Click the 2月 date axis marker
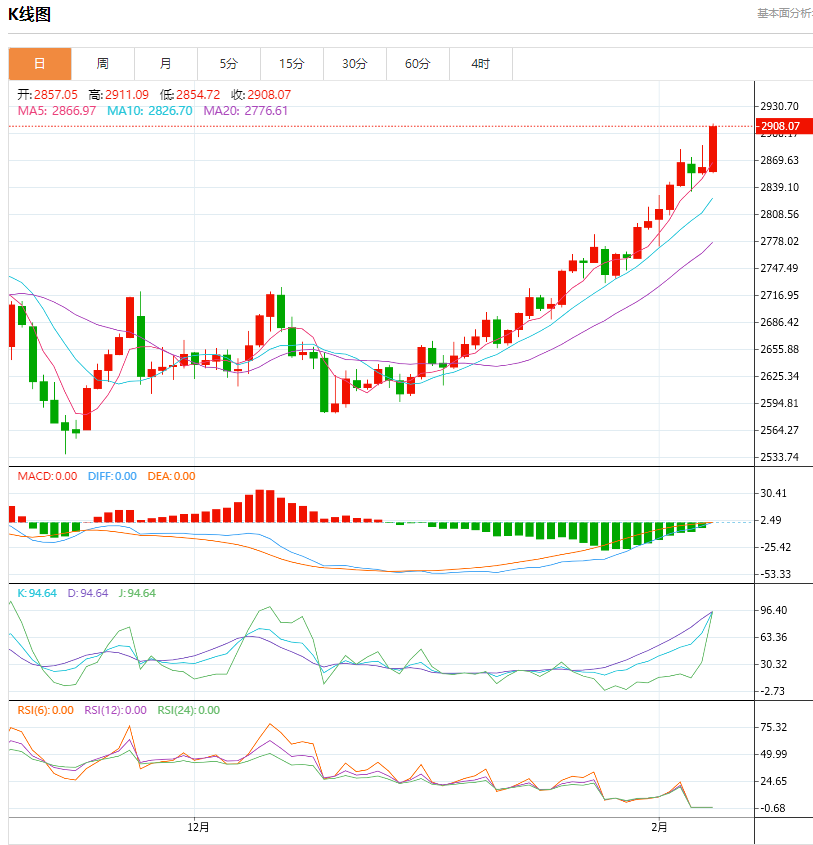Image resolution: width=813 pixels, height=845 pixels. (659, 827)
